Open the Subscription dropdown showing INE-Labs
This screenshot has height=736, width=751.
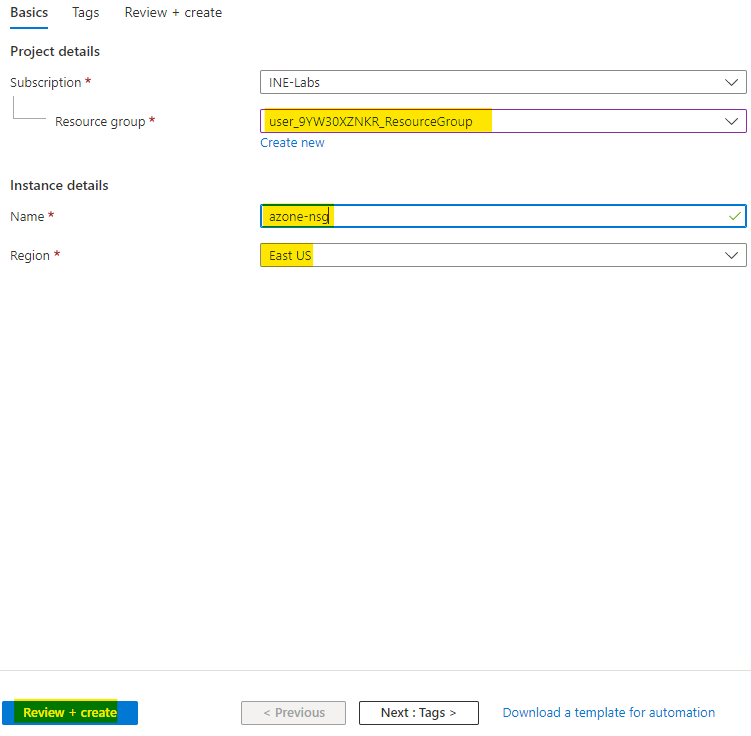tap(490, 82)
